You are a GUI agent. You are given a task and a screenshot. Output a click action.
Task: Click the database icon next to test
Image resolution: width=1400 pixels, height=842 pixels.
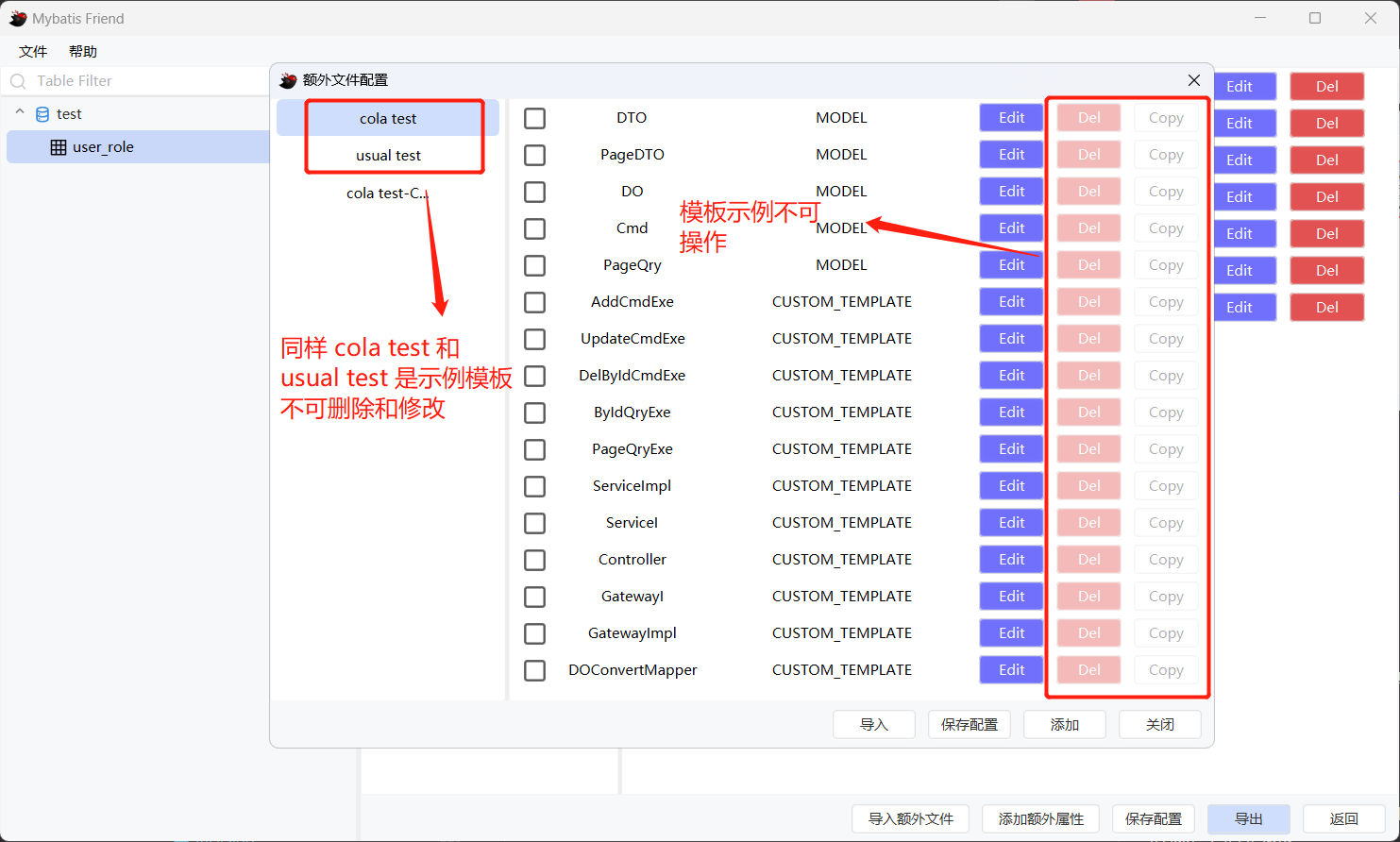point(42,114)
